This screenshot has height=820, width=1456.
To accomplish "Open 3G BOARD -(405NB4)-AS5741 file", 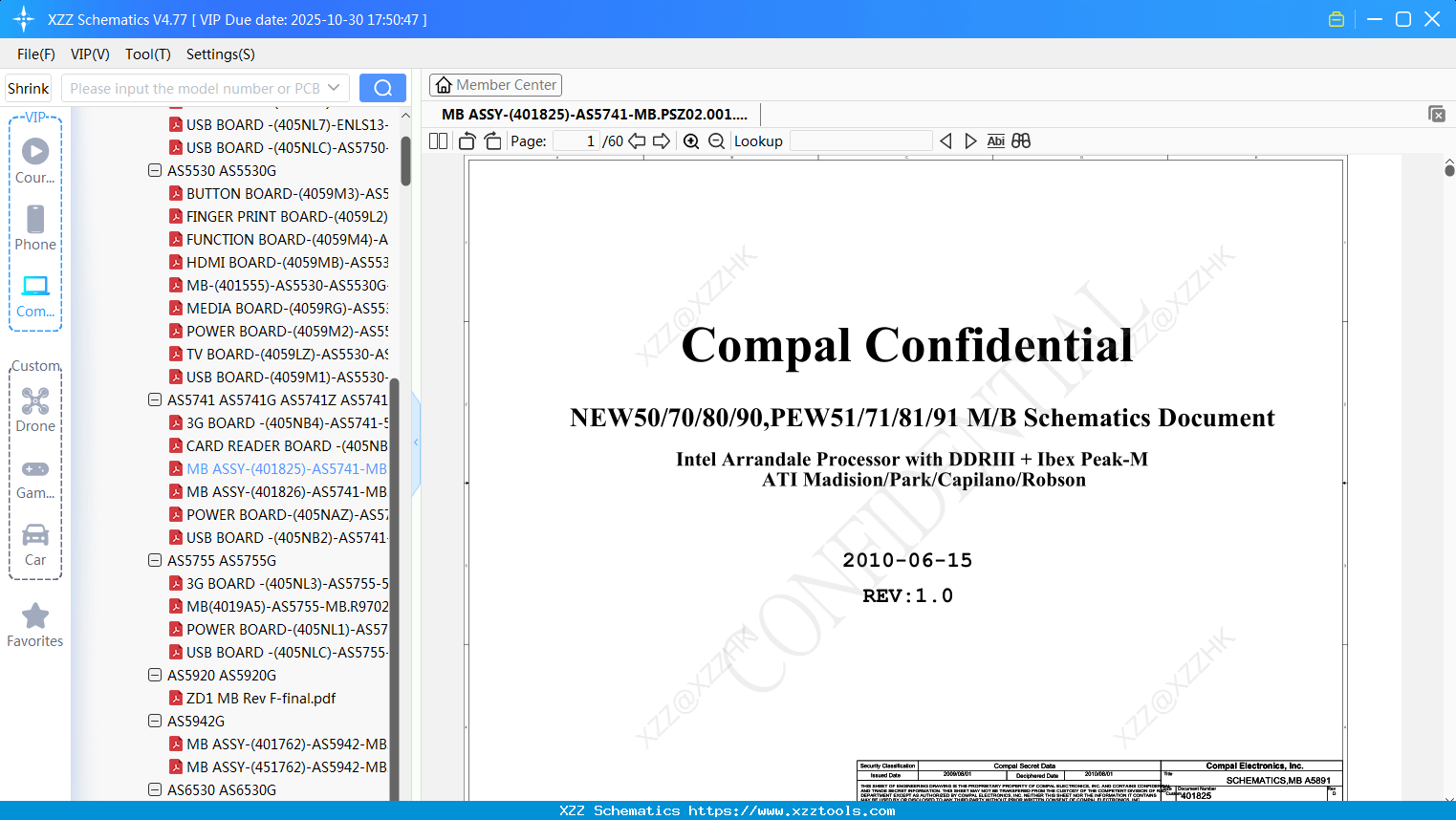I will [x=278, y=423].
